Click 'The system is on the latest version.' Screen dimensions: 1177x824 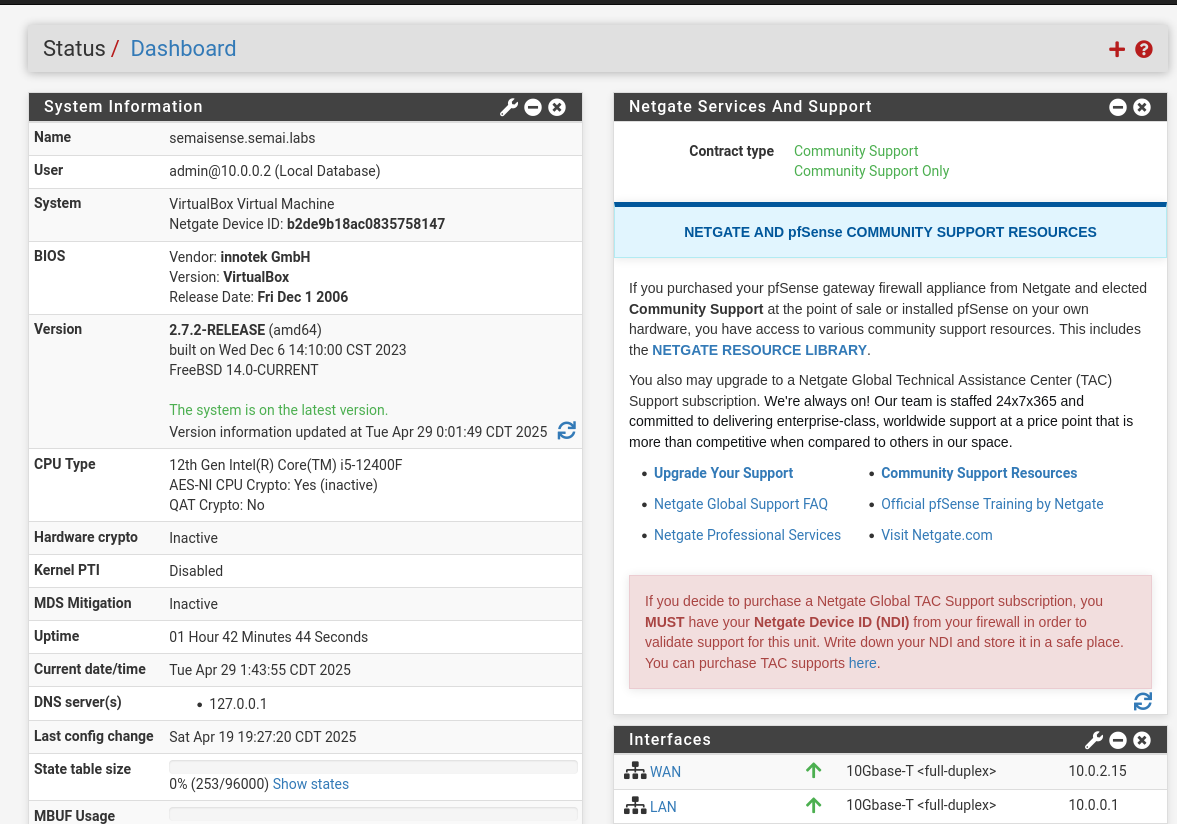[x=278, y=410]
